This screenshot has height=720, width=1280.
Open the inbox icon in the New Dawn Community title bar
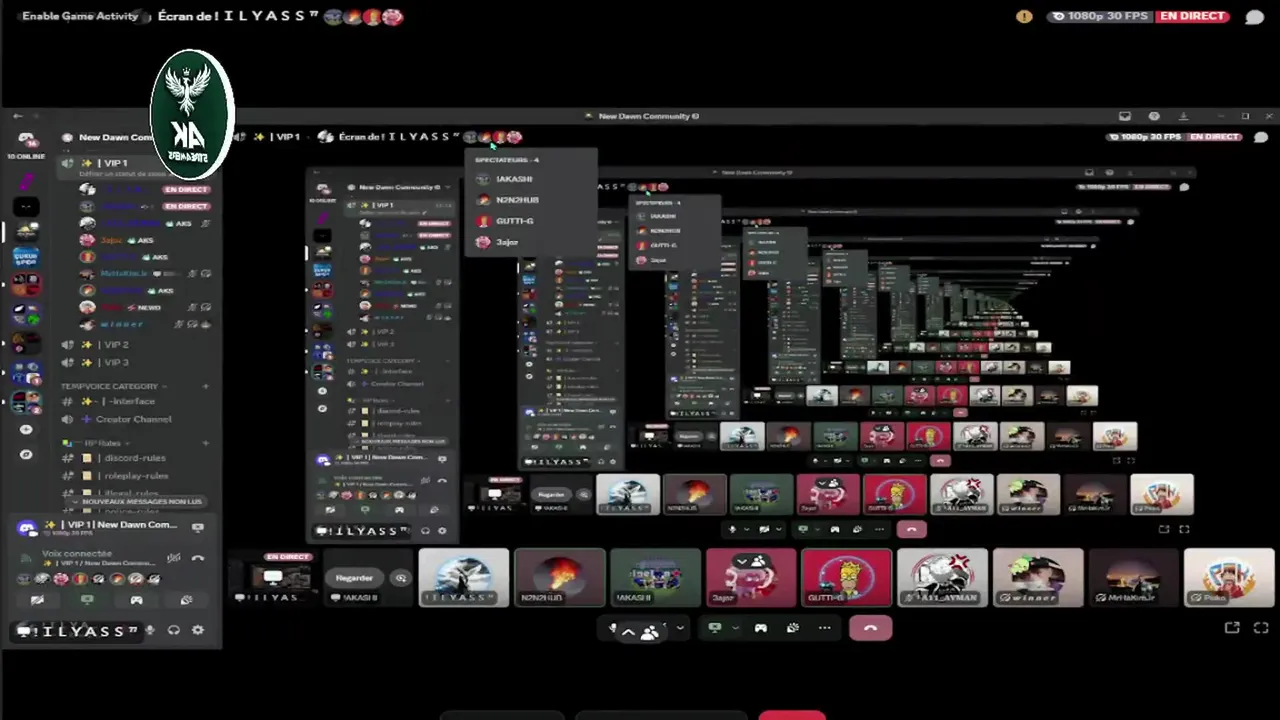tap(1125, 116)
